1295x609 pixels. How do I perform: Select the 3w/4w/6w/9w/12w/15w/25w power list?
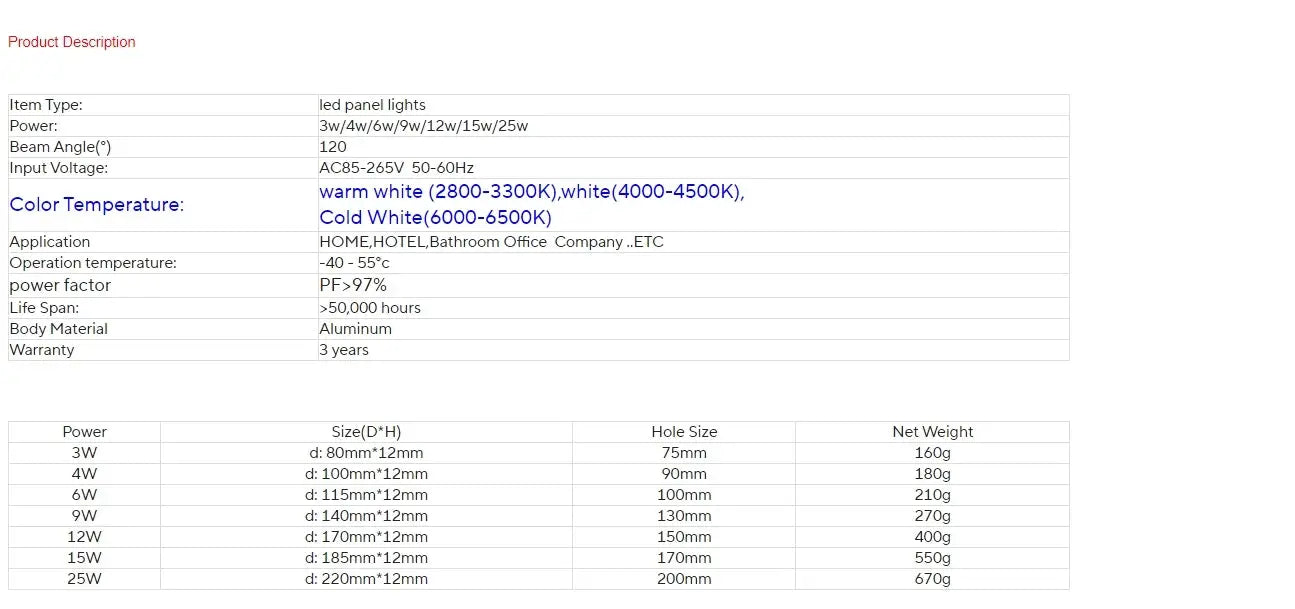[x=423, y=126]
